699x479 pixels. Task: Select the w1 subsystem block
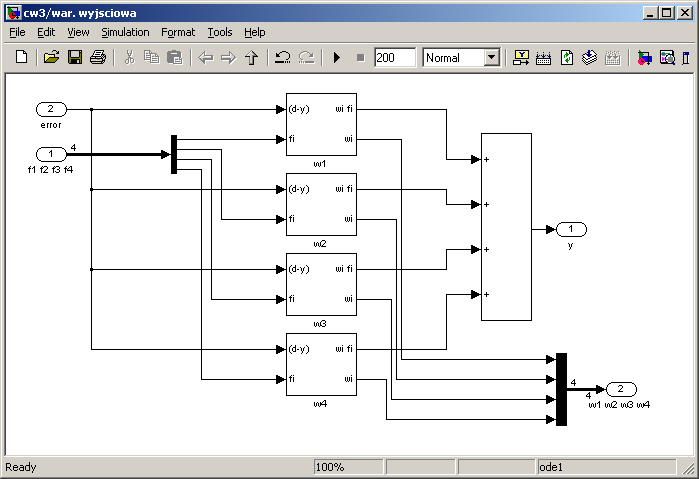(320, 123)
